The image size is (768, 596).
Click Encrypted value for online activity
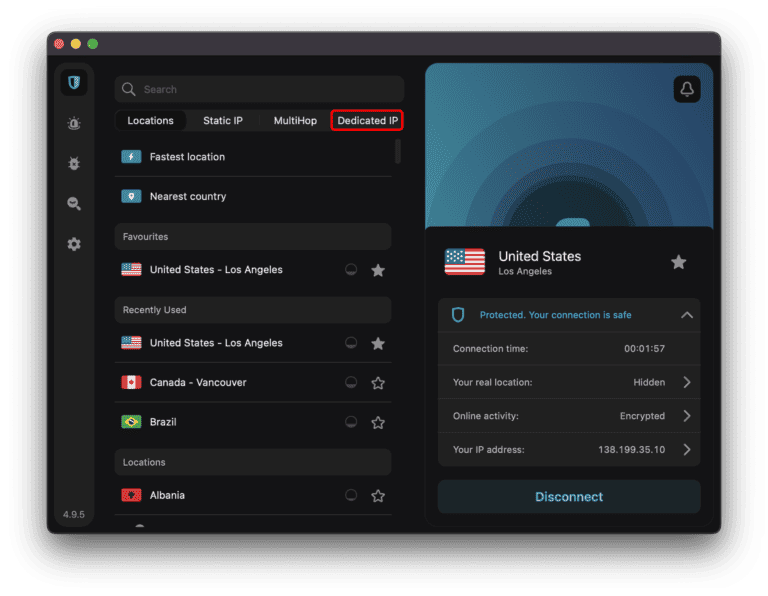[x=642, y=416]
